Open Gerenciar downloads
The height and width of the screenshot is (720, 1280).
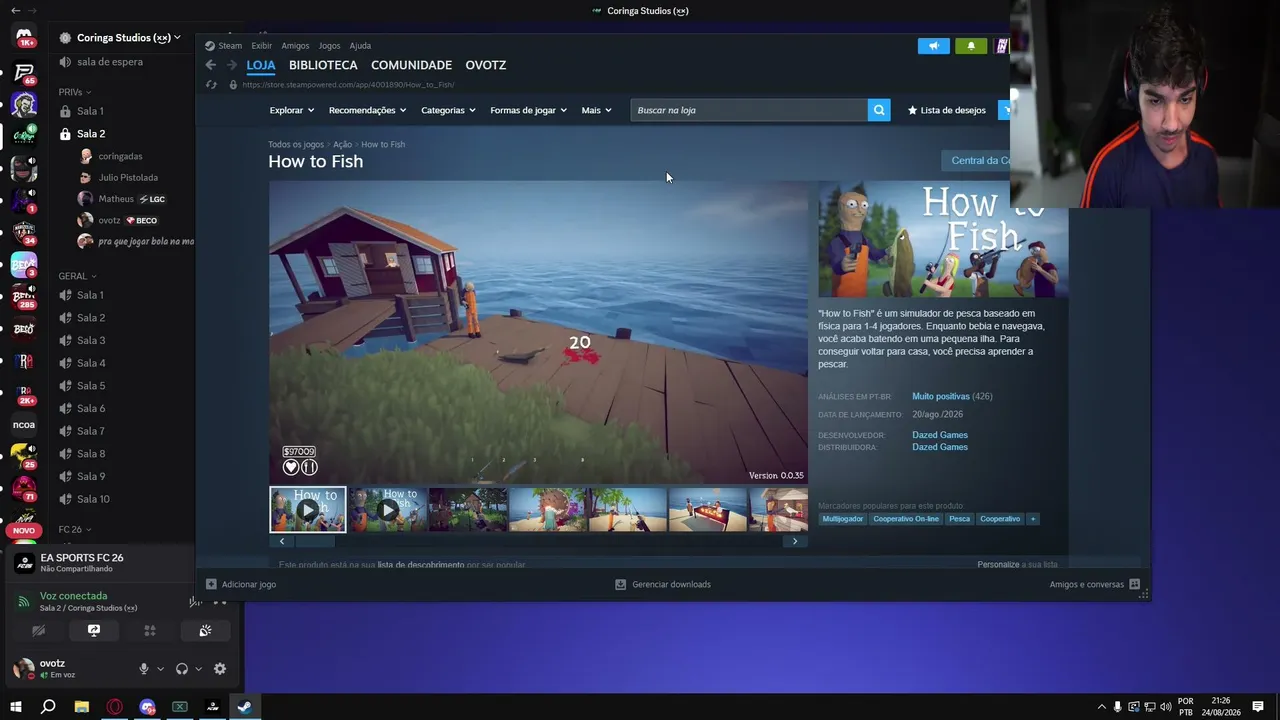663,584
